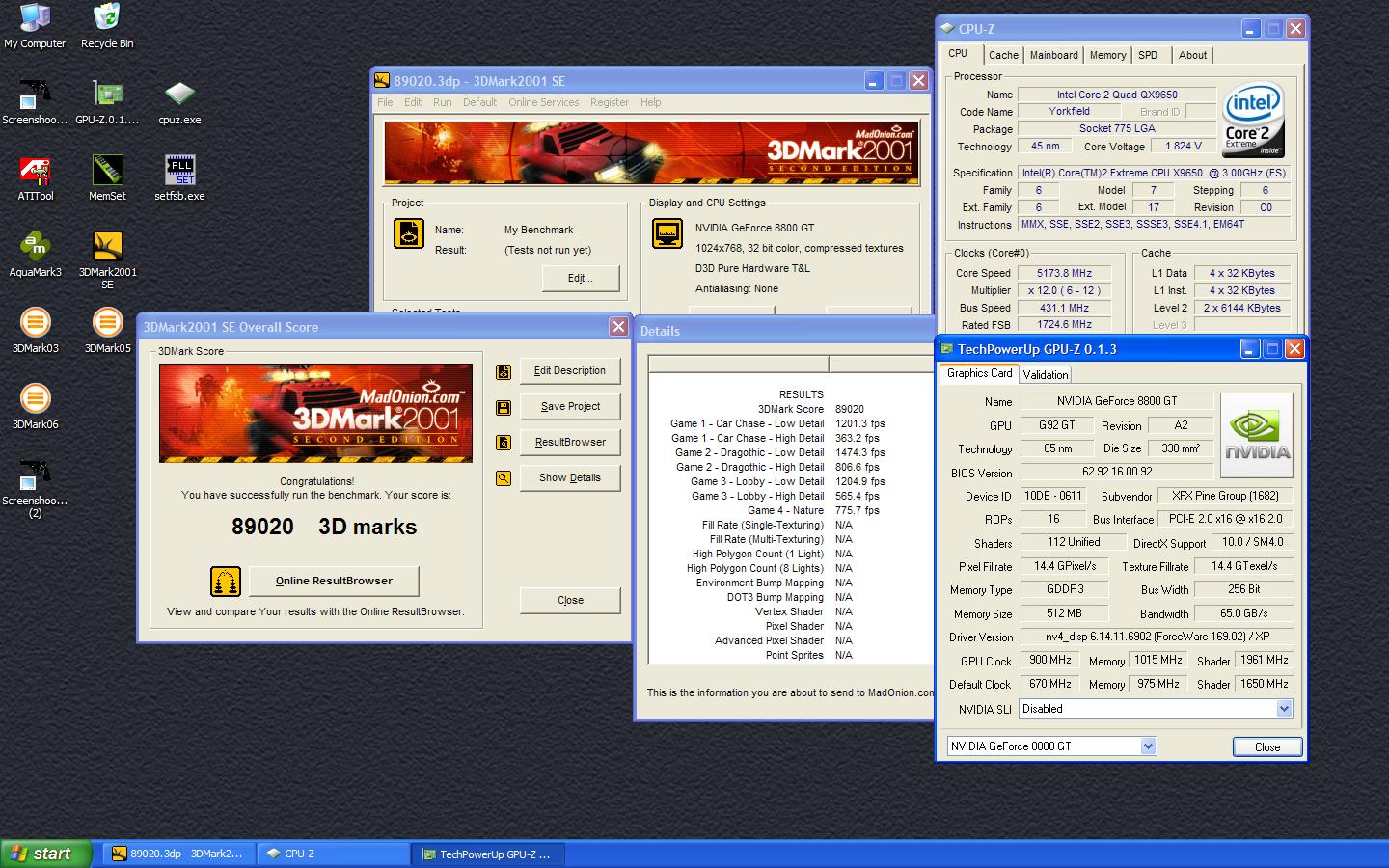Switch to the Mainboard tab in CPU-Z
Viewport: 1389px width, 868px height.
point(1054,55)
